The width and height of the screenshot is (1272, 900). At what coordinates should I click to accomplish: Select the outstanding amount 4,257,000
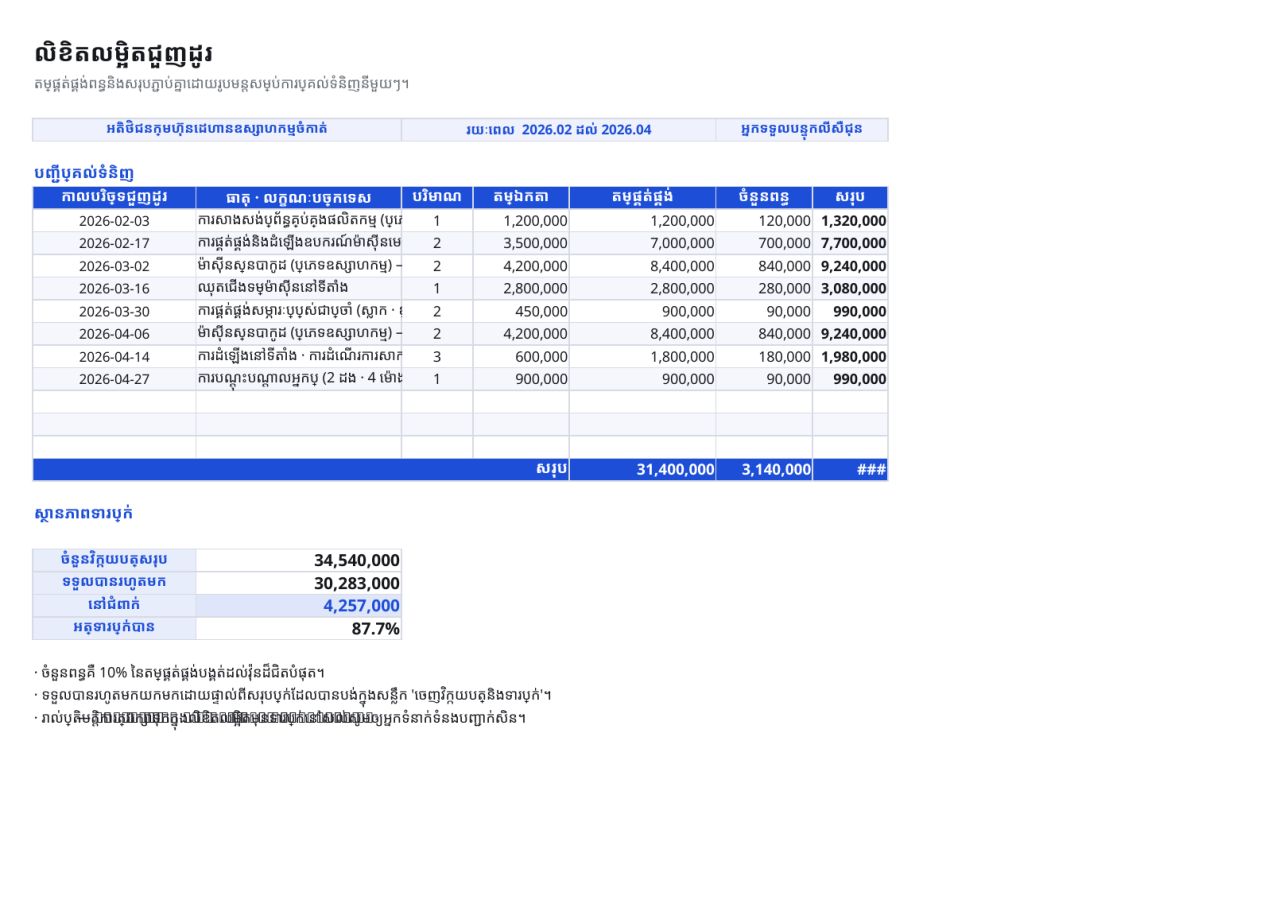click(x=299, y=606)
